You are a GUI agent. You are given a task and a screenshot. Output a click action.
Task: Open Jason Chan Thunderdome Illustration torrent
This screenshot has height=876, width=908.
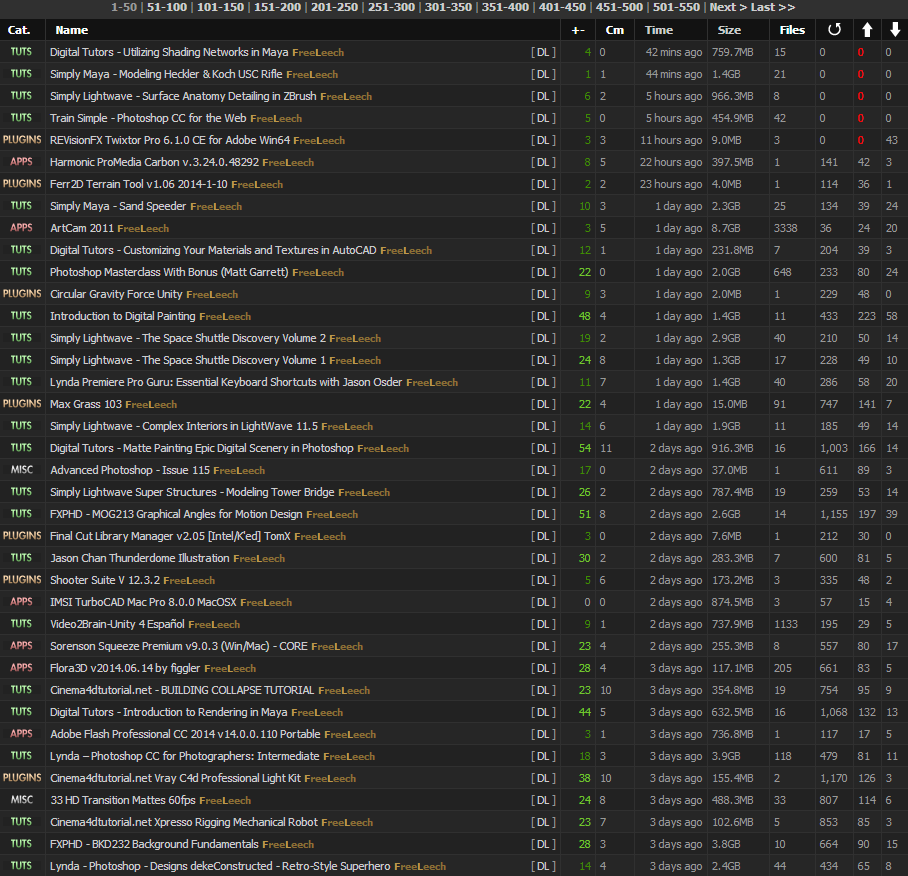pos(140,558)
